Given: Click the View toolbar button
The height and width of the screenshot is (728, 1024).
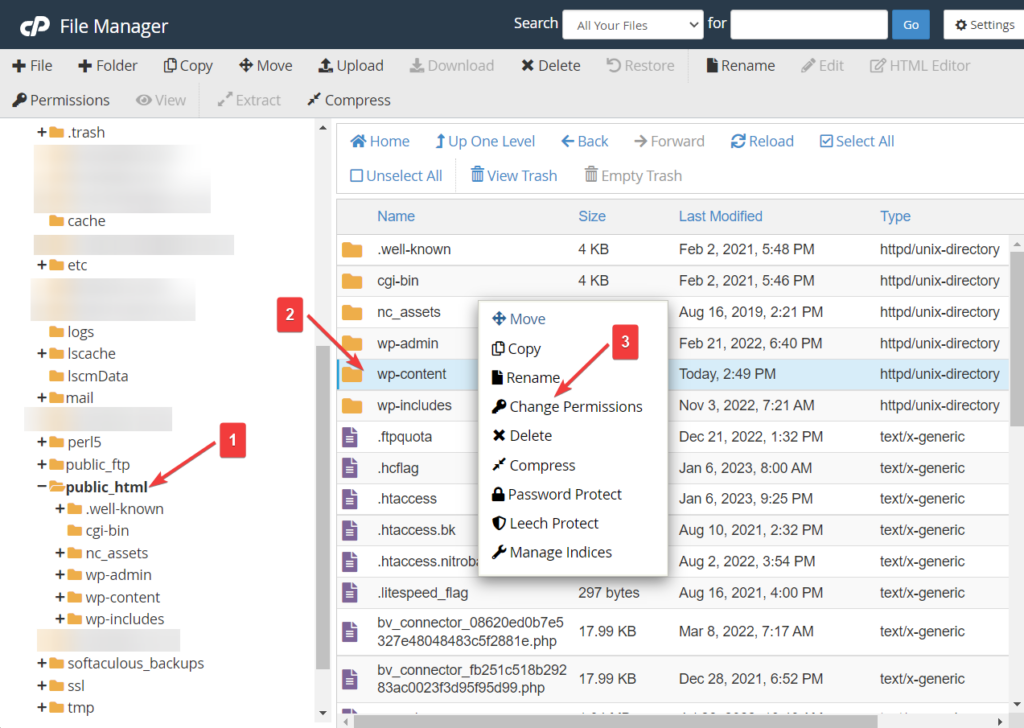Looking at the screenshot, I should 161,100.
